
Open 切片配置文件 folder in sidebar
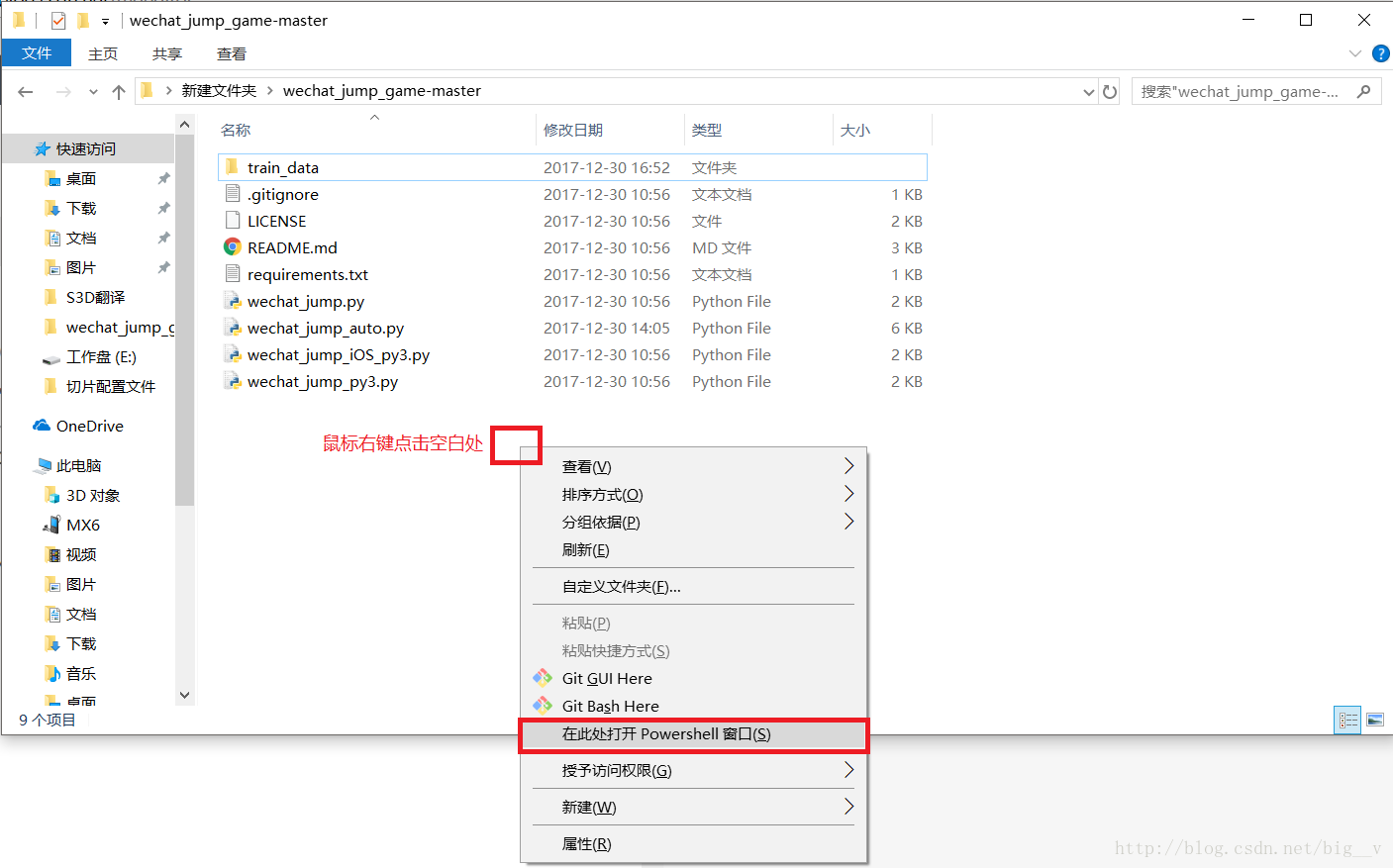pos(111,386)
